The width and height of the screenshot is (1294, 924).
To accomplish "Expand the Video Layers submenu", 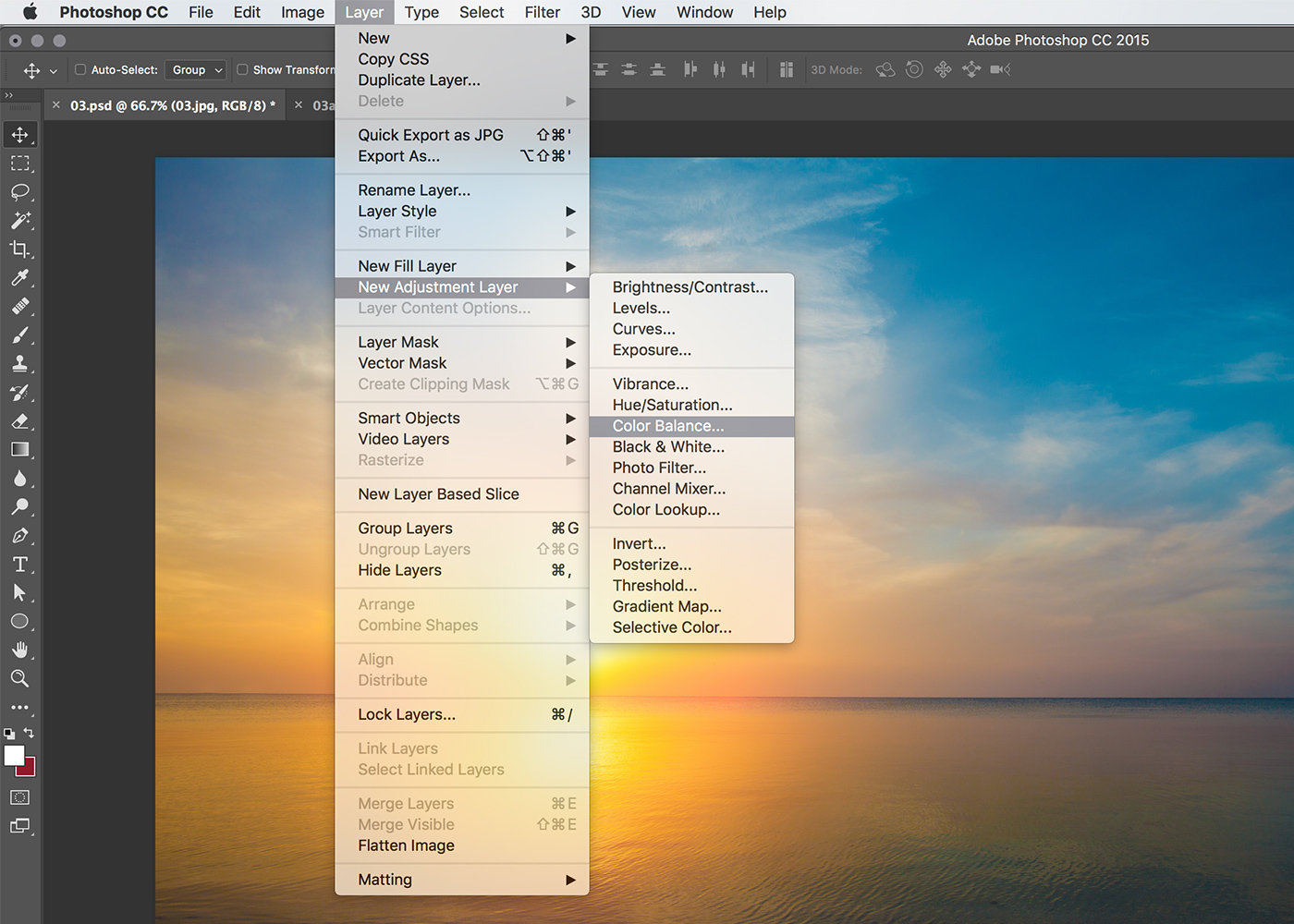I will click(462, 439).
